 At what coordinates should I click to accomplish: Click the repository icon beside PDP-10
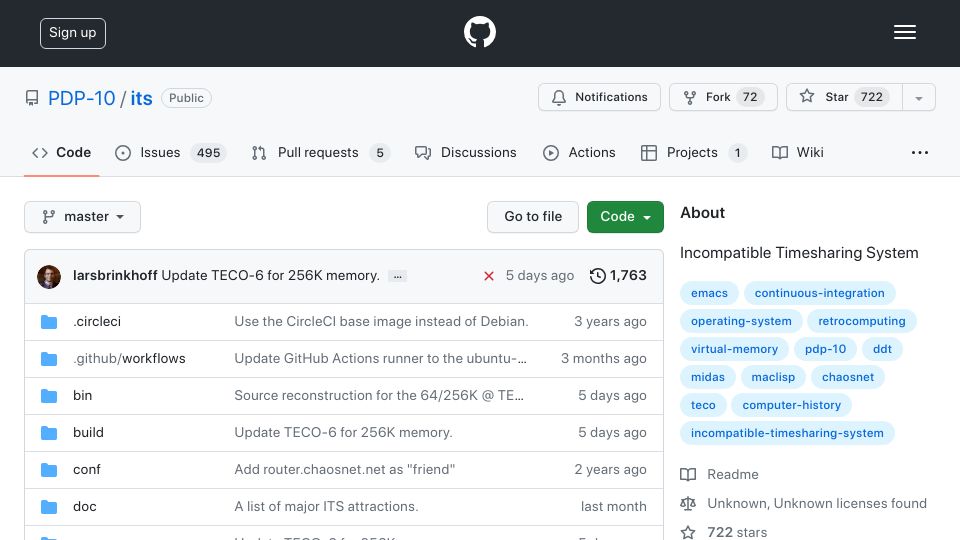(x=32, y=98)
